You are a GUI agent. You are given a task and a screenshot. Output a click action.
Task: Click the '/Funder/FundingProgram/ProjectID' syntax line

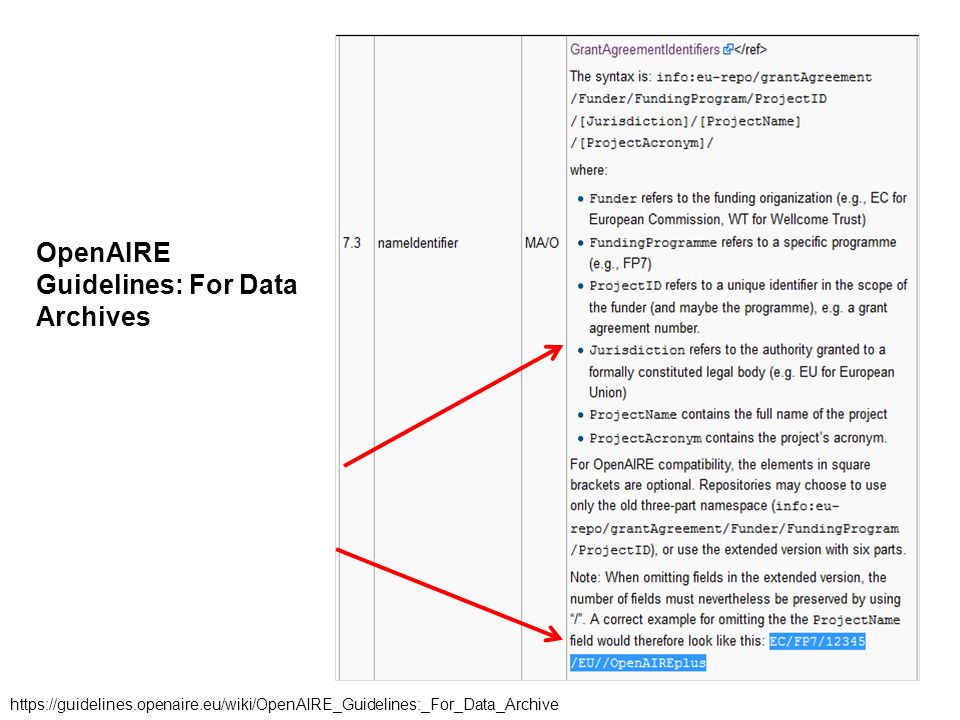(699, 99)
